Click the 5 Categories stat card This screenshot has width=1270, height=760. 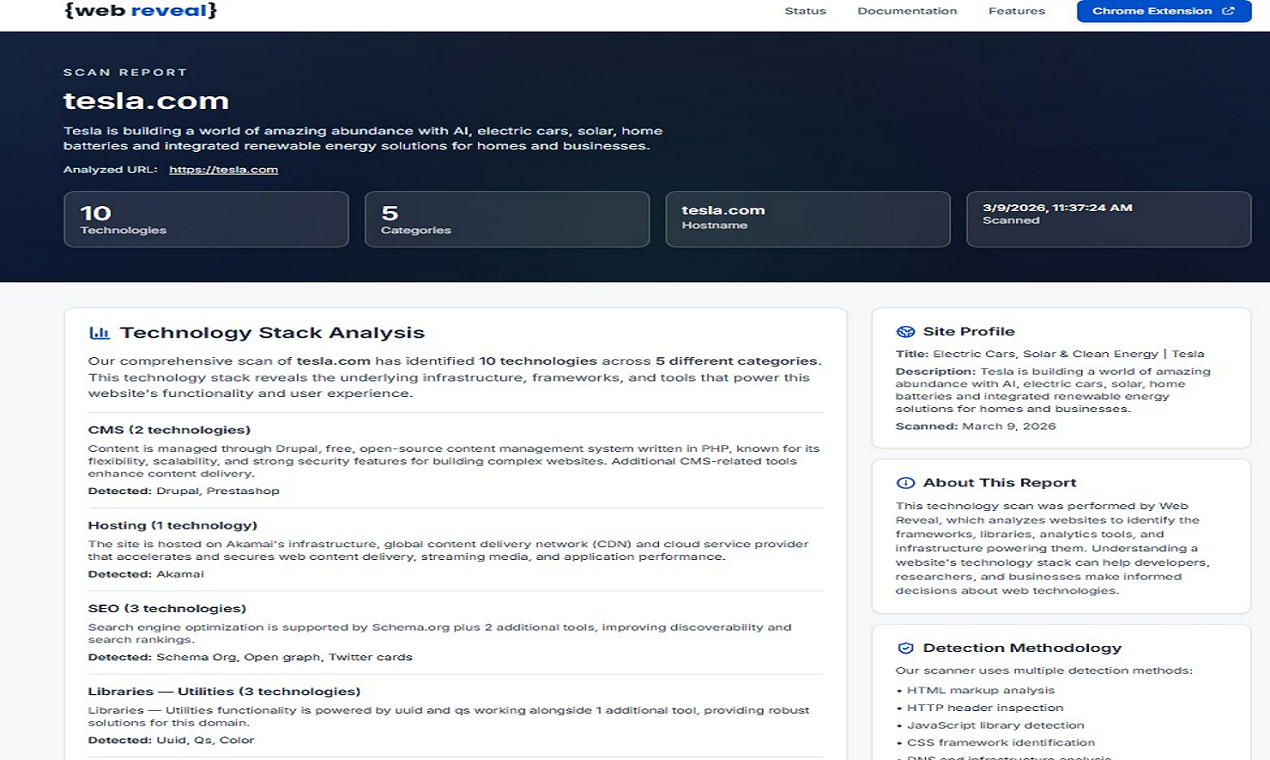tap(507, 219)
